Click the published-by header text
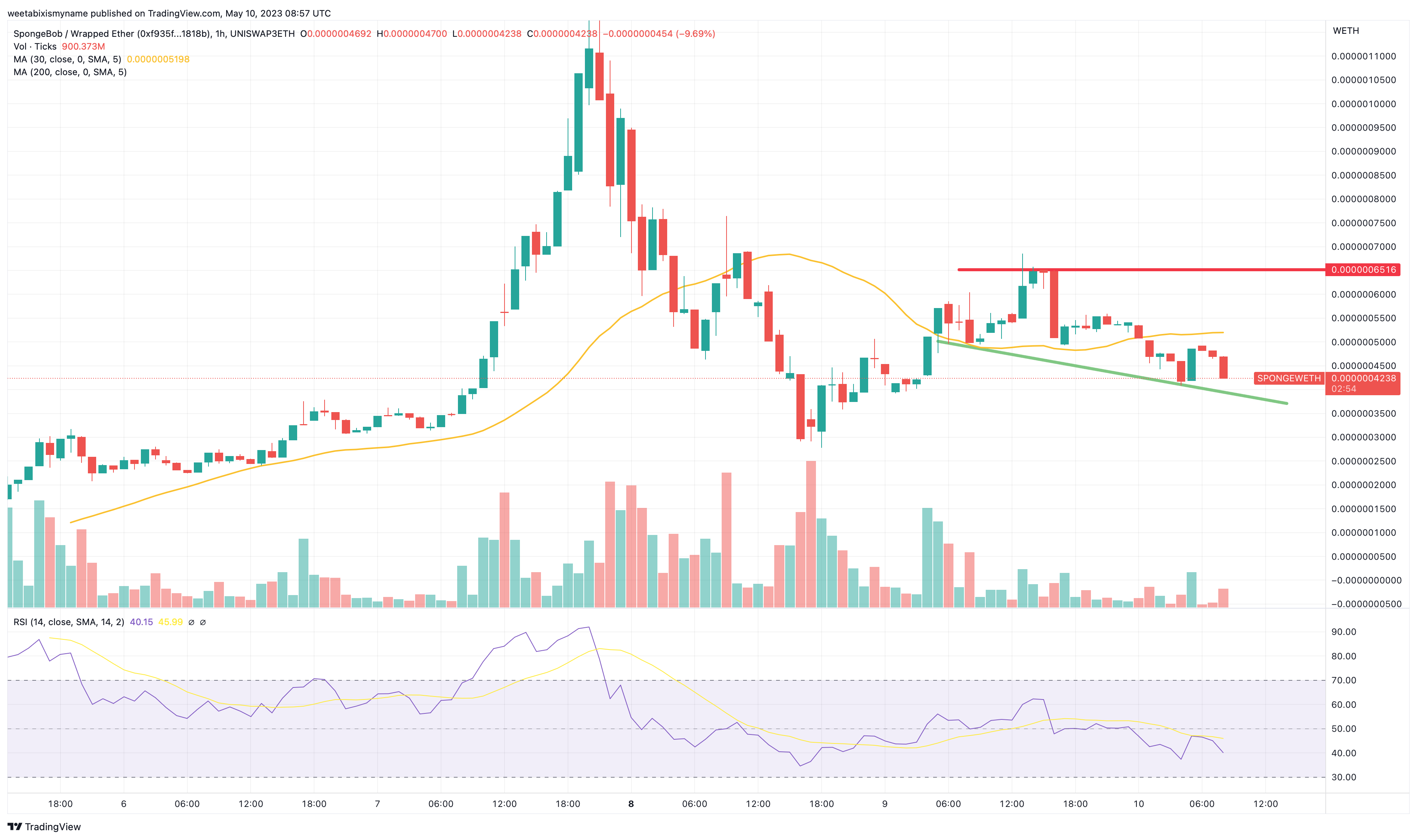The width and height of the screenshot is (1417, 840). [169, 13]
